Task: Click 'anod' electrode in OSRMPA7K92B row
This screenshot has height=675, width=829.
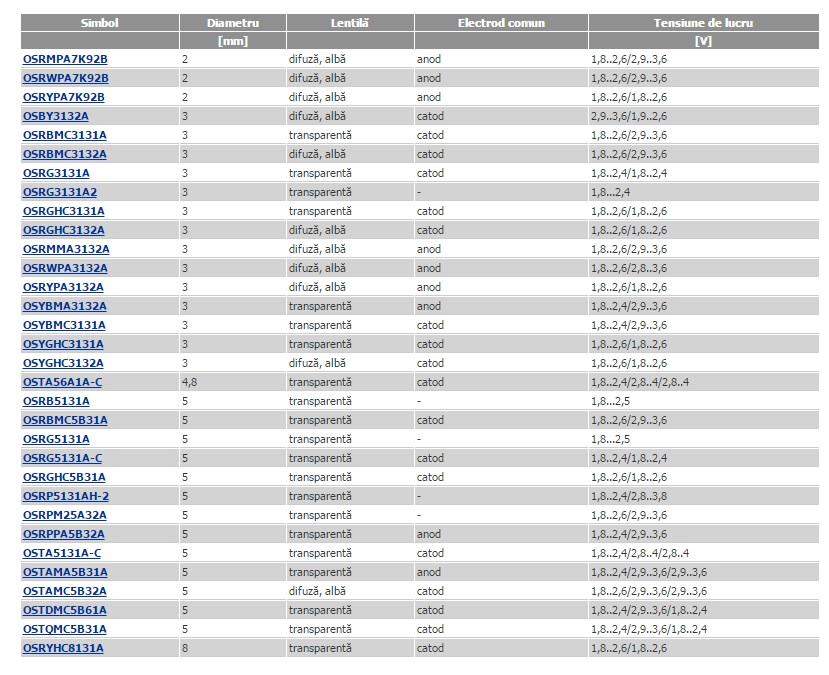Action: [x=428, y=59]
